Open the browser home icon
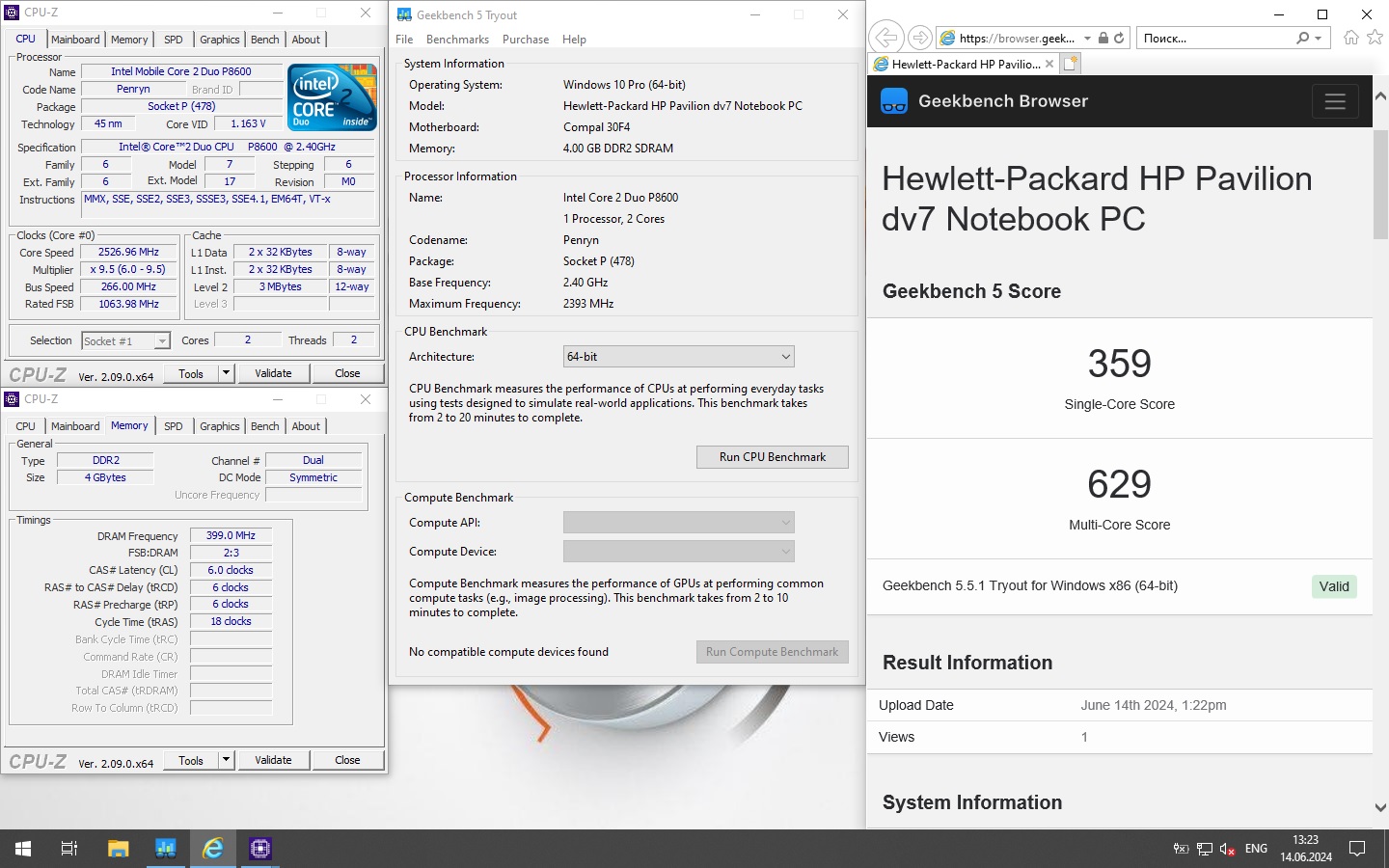The width and height of the screenshot is (1389, 868). (1351, 38)
